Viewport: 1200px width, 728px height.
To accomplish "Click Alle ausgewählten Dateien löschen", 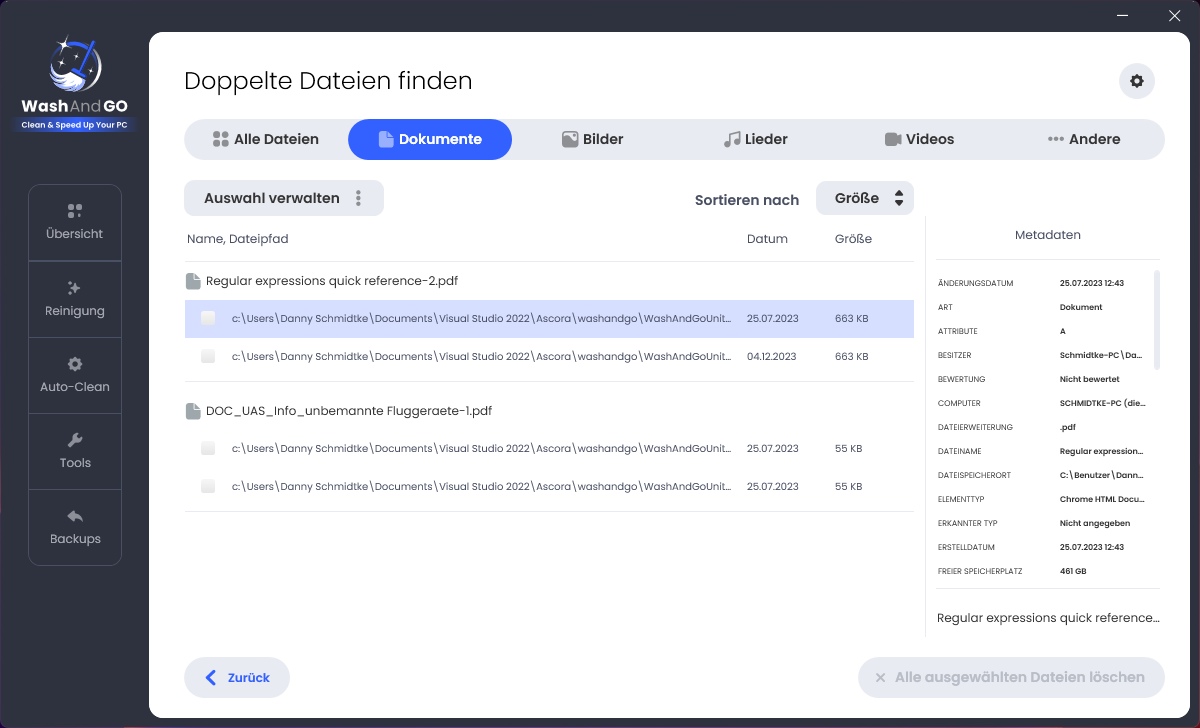I will click(x=1010, y=677).
